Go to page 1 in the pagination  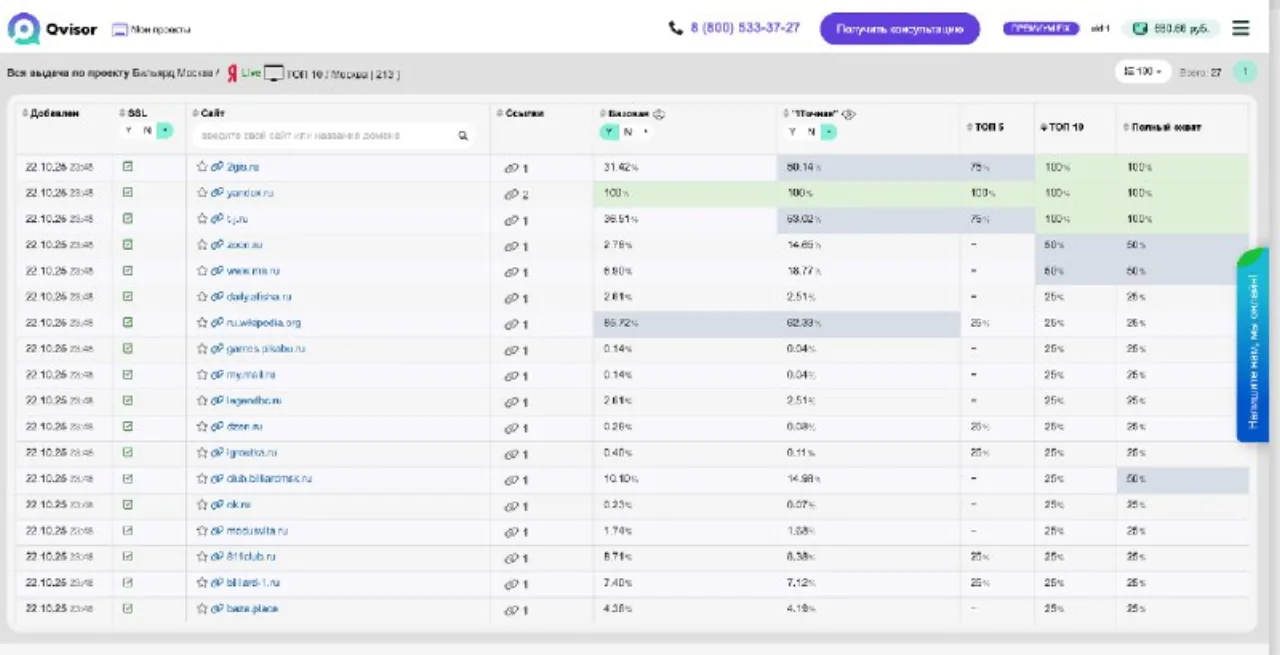pos(1244,72)
